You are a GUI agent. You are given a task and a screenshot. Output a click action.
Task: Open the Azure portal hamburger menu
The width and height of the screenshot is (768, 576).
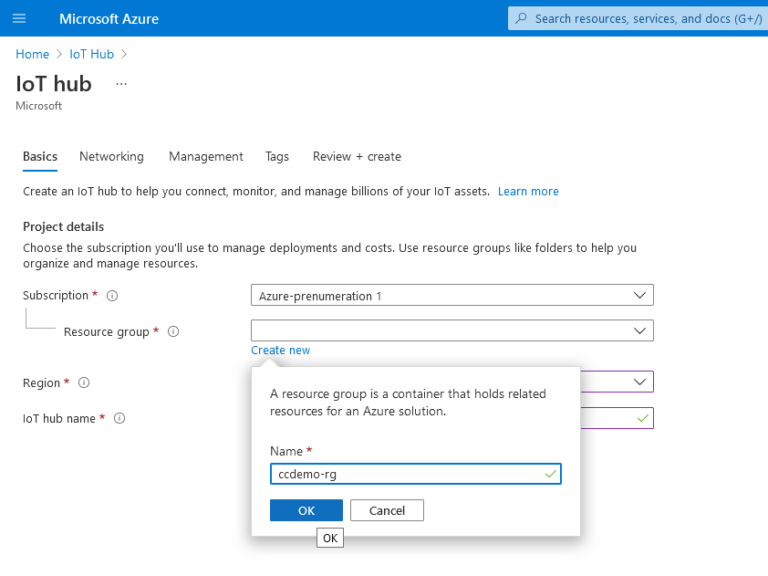(19, 19)
